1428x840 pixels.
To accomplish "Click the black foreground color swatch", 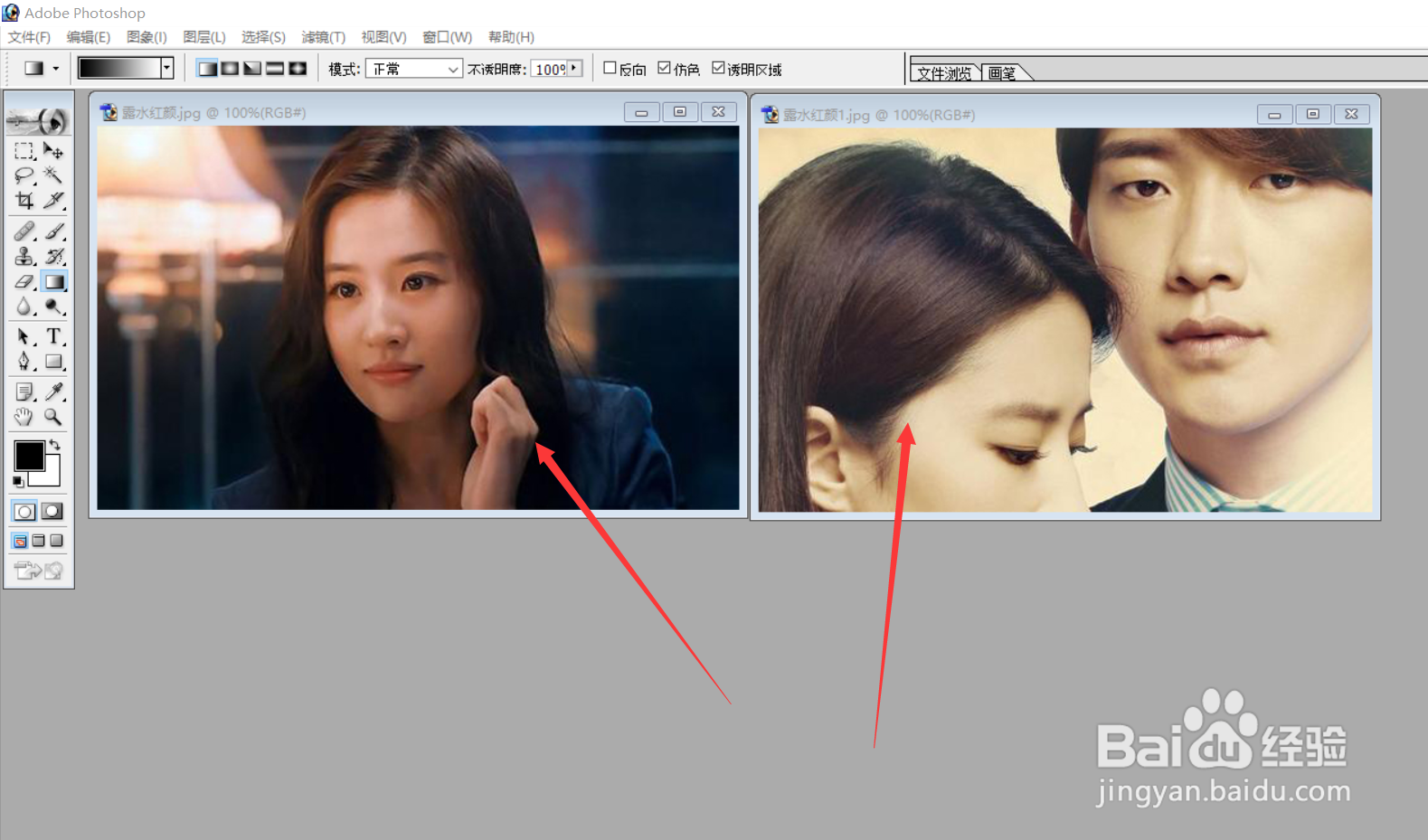I will (29, 456).
